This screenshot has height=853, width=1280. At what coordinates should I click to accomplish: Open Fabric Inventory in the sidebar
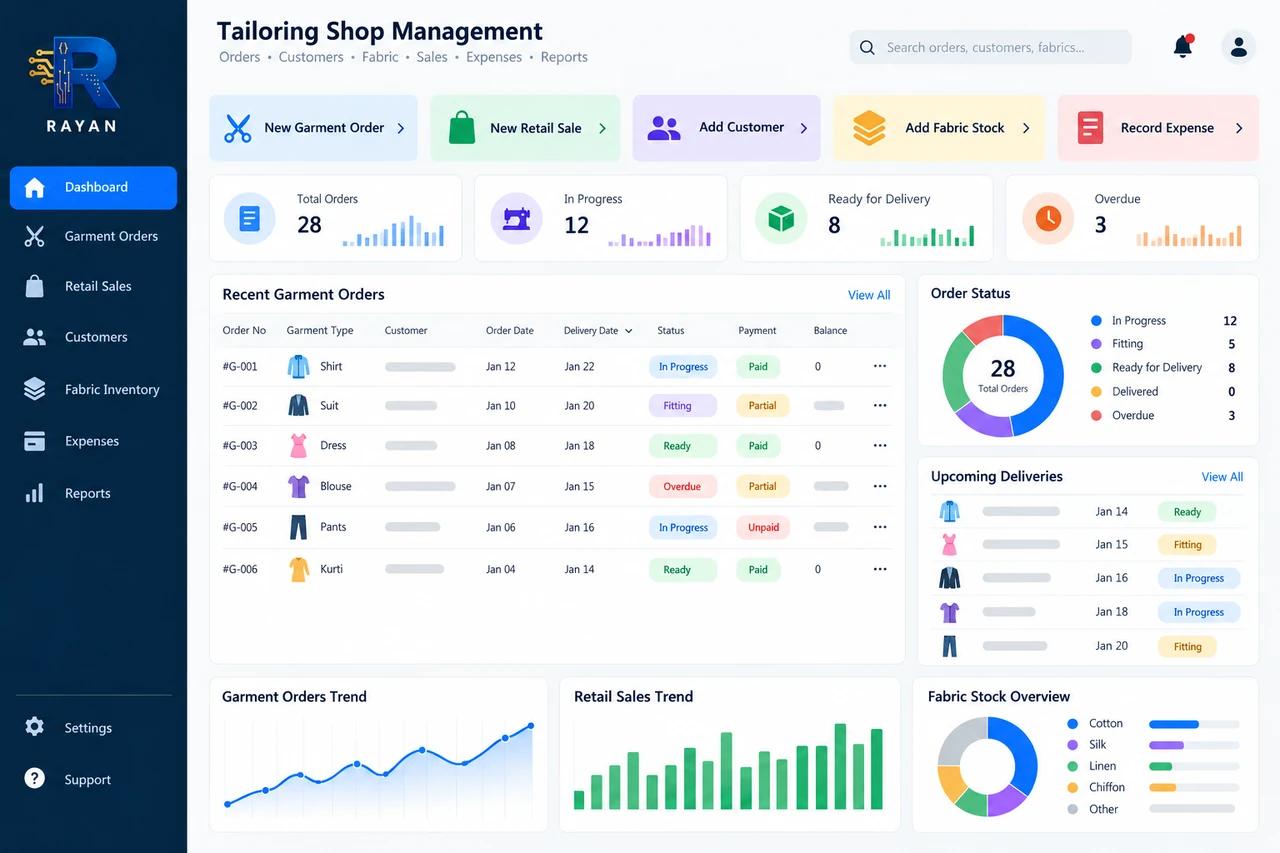click(x=93, y=389)
